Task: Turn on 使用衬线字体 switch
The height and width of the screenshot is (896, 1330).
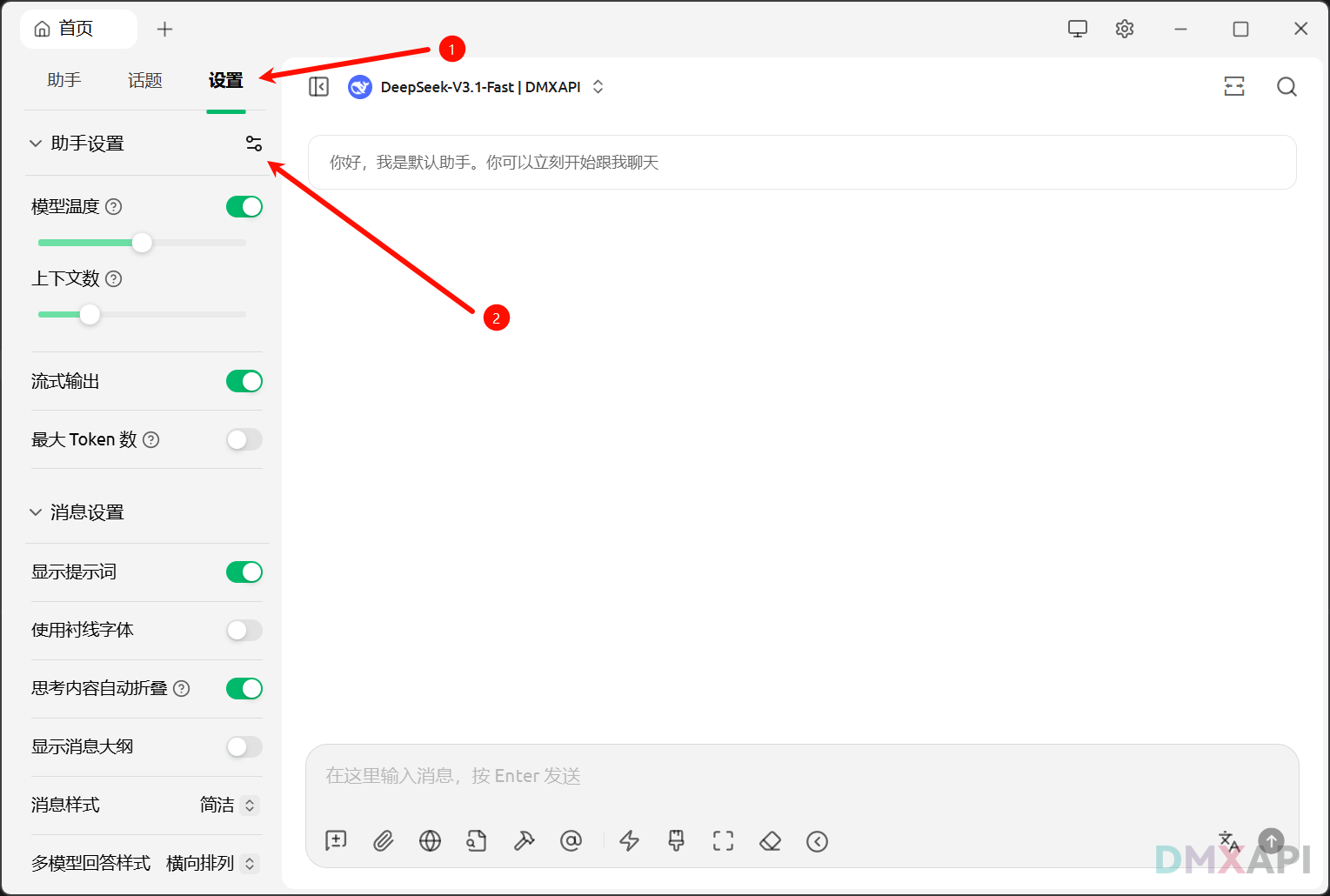Action: (x=244, y=630)
